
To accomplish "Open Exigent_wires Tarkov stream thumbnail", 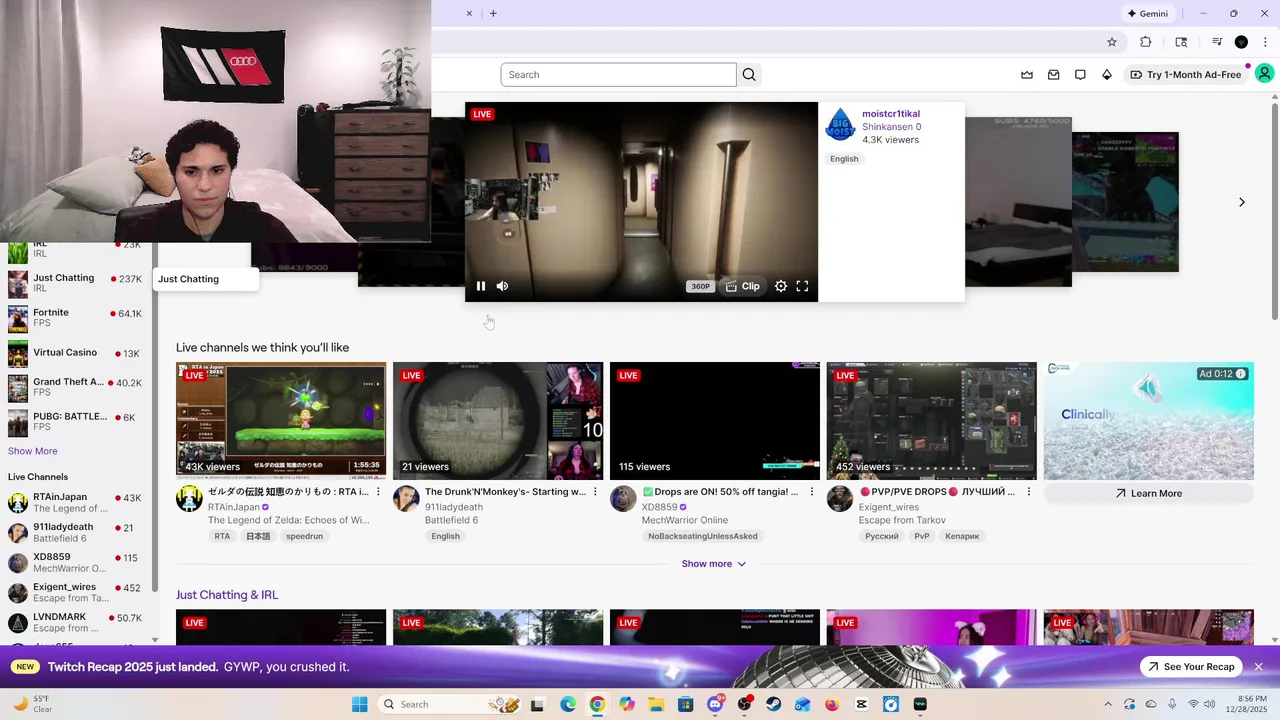I will tap(932, 421).
